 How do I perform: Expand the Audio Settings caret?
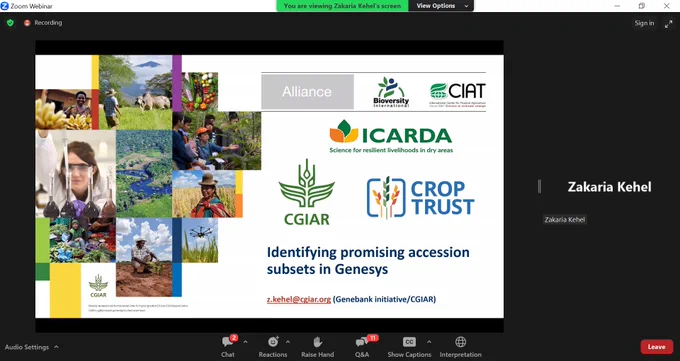56,347
